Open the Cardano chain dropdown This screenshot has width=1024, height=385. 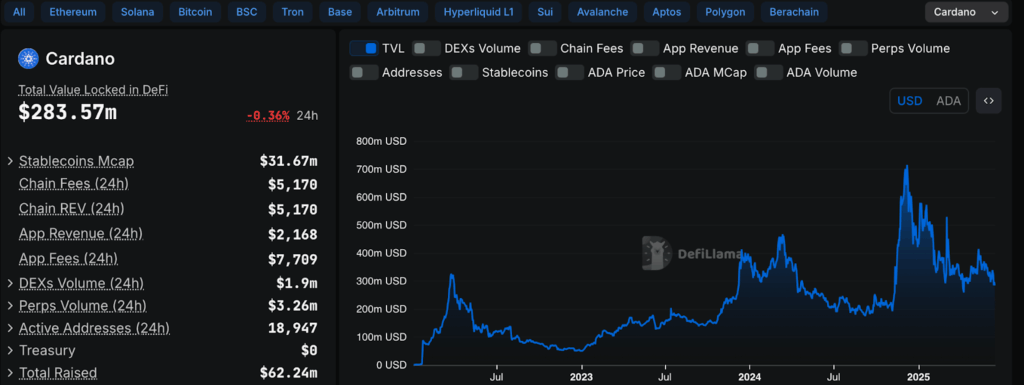[x=966, y=12]
